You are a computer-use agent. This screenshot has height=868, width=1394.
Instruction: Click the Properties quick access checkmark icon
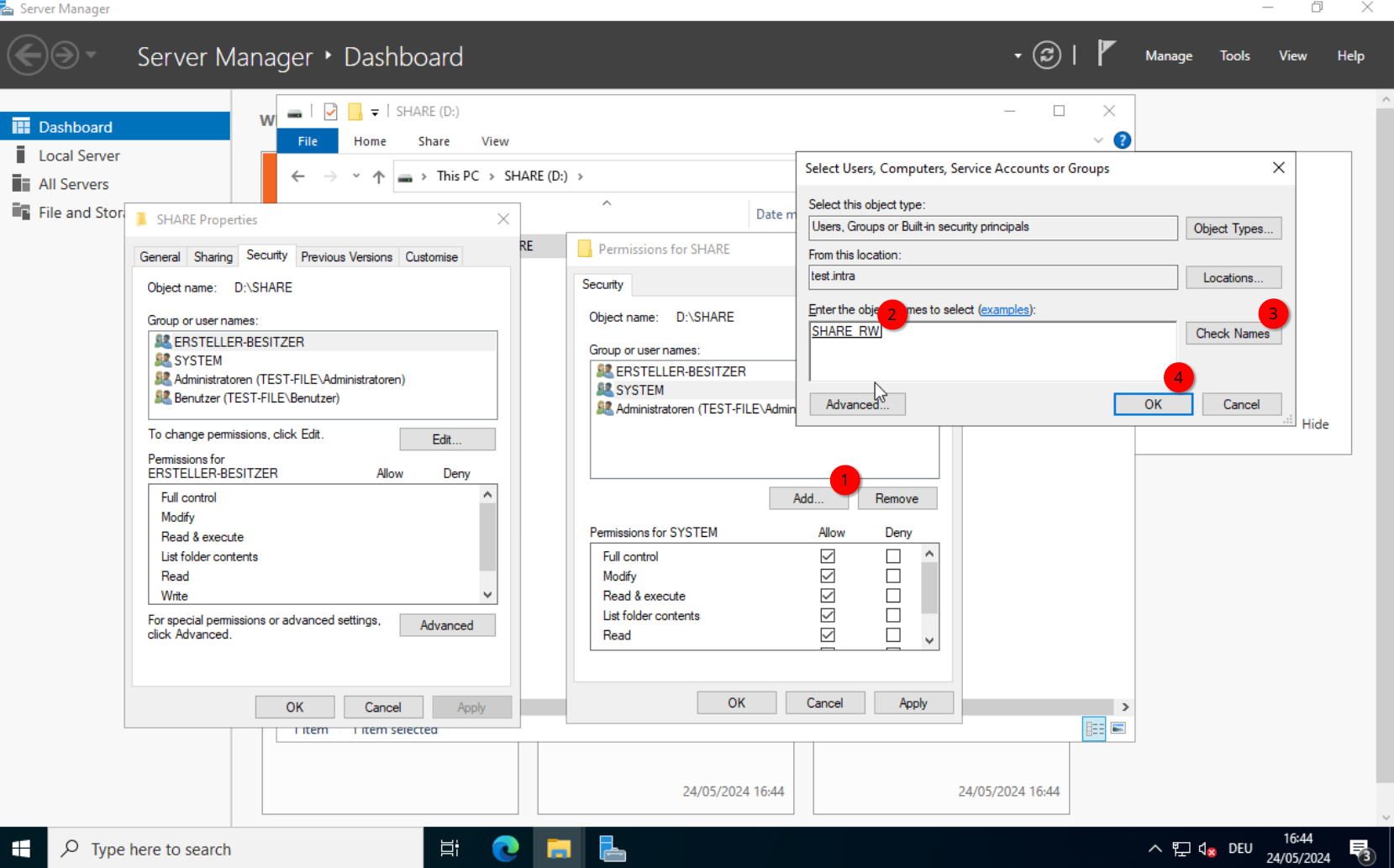coord(330,111)
